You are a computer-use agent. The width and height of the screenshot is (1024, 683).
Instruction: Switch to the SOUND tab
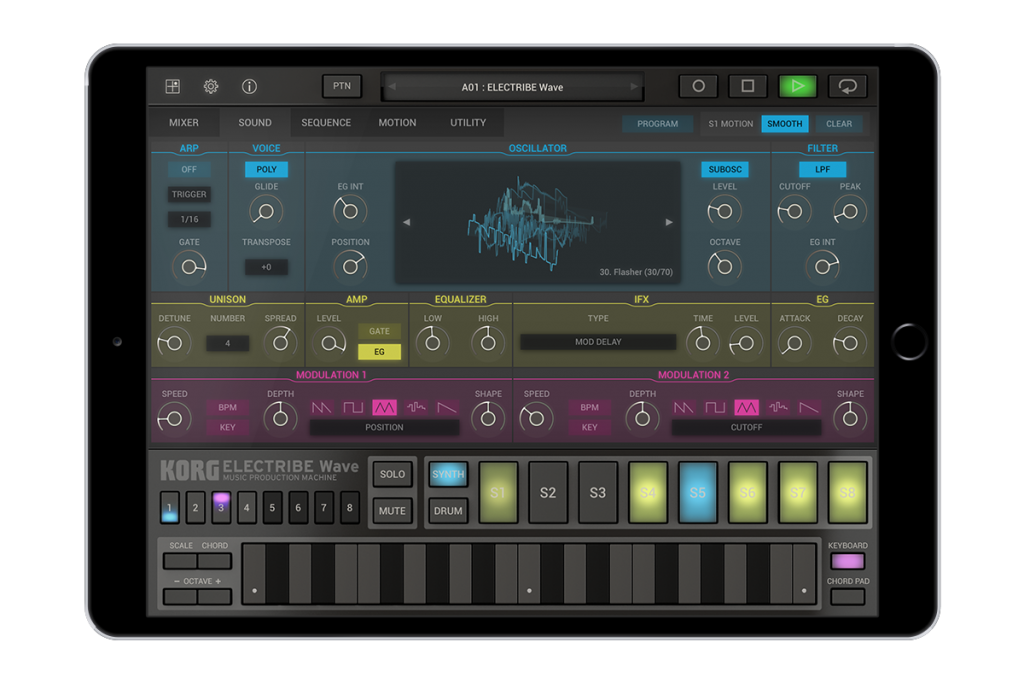coord(255,123)
